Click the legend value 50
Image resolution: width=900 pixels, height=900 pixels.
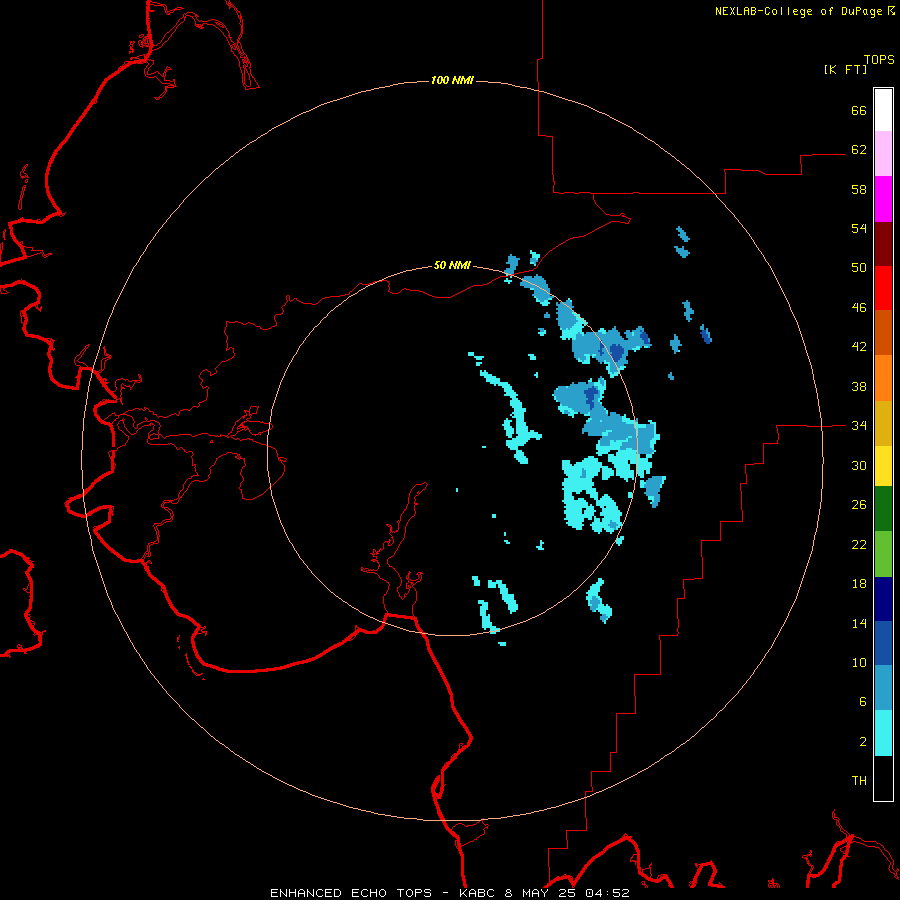pyautogui.click(x=859, y=267)
